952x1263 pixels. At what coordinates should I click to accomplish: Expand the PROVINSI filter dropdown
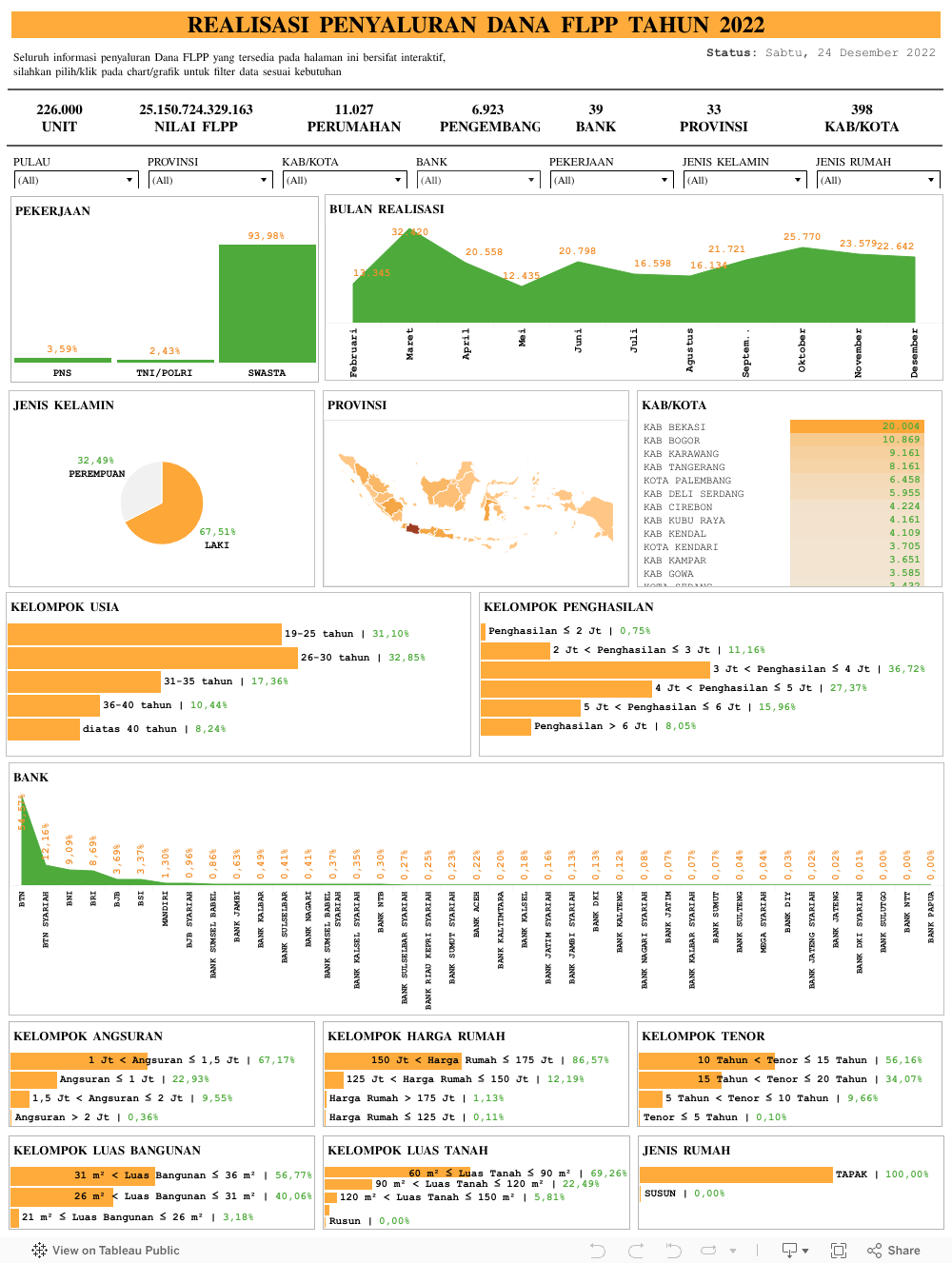coord(210,180)
